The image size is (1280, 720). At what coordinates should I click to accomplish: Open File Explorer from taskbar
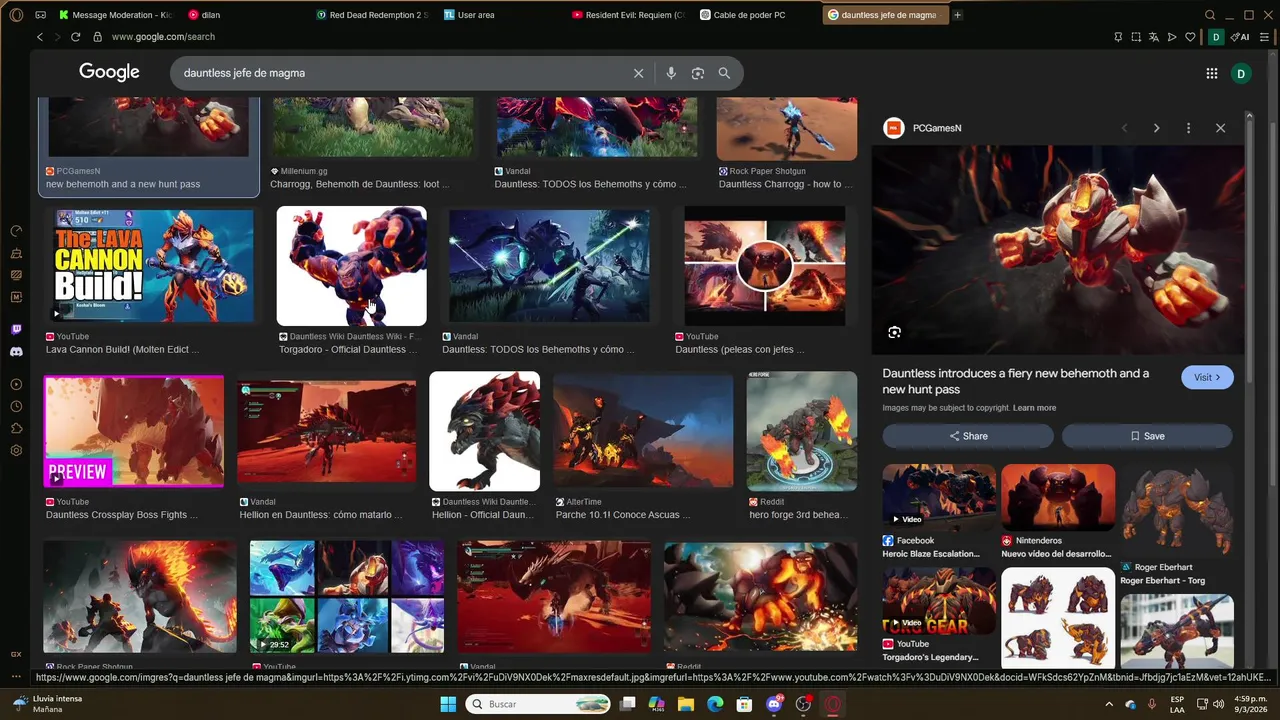[x=686, y=704]
